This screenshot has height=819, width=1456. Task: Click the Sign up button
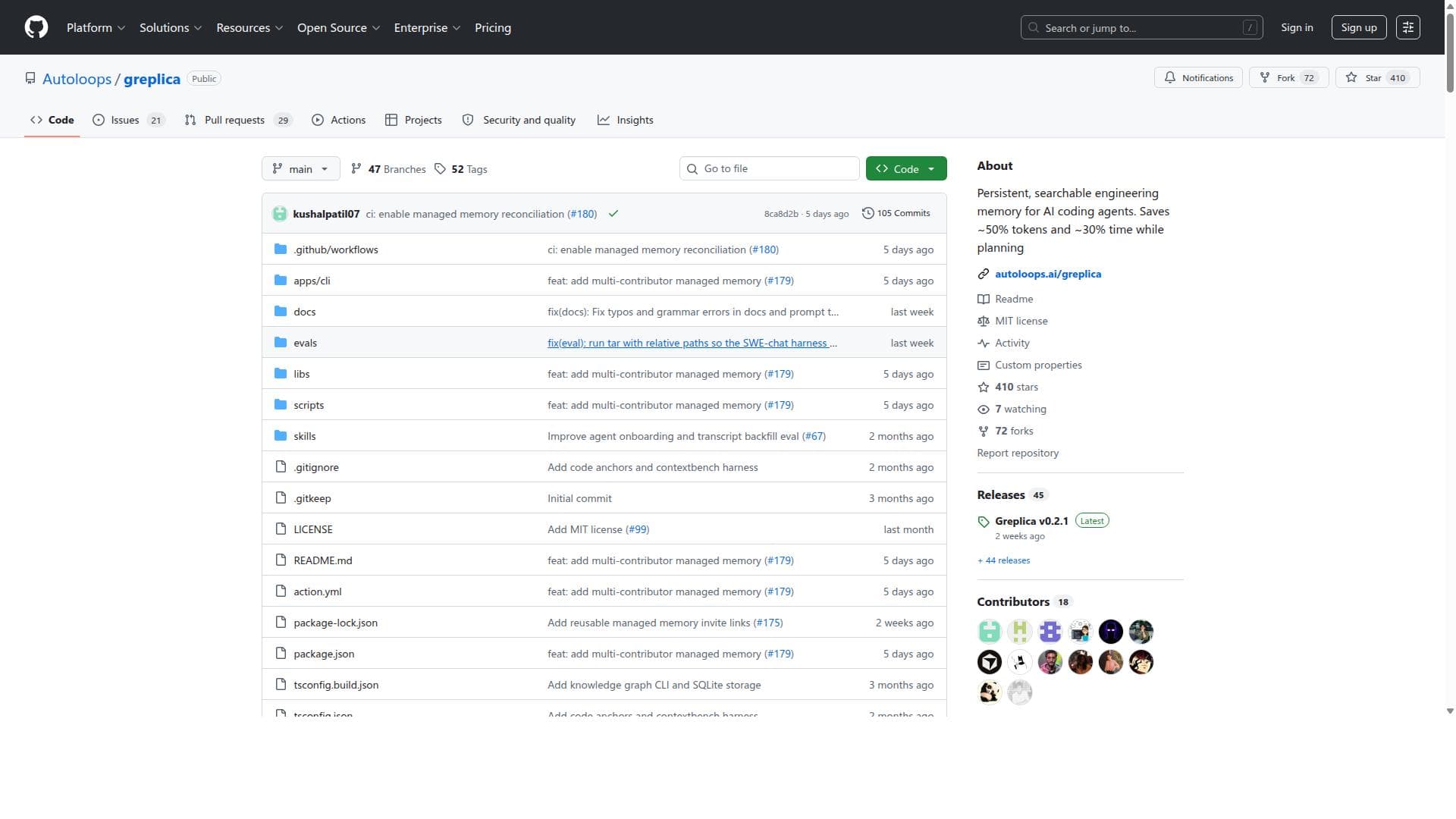click(1359, 27)
